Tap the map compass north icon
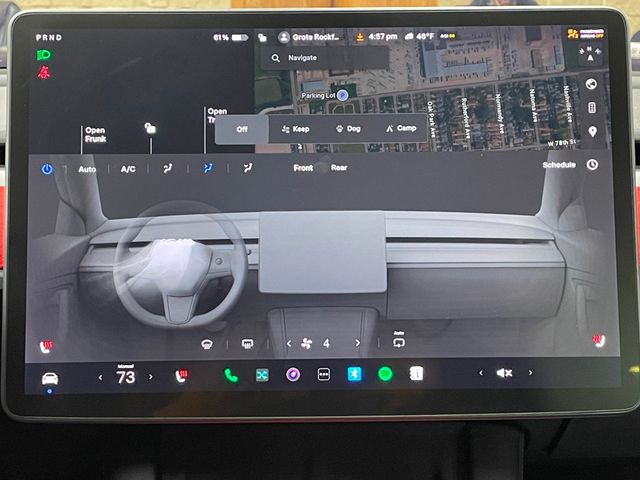The width and height of the screenshot is (640, 480). (590, 54)
